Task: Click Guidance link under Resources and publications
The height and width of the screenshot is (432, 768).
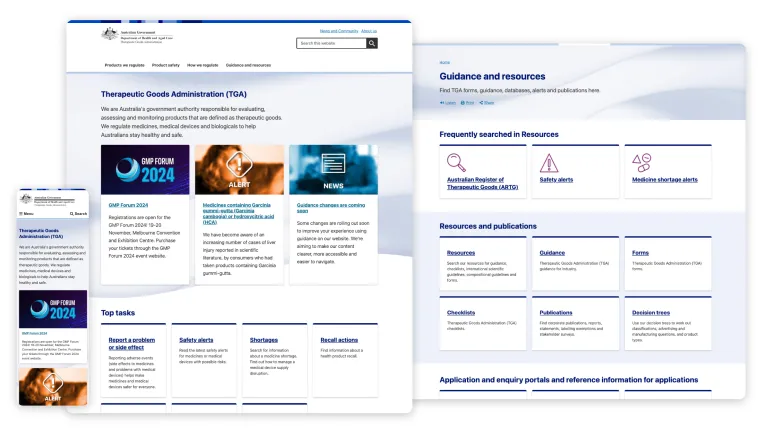Action: tap(552, 253)
